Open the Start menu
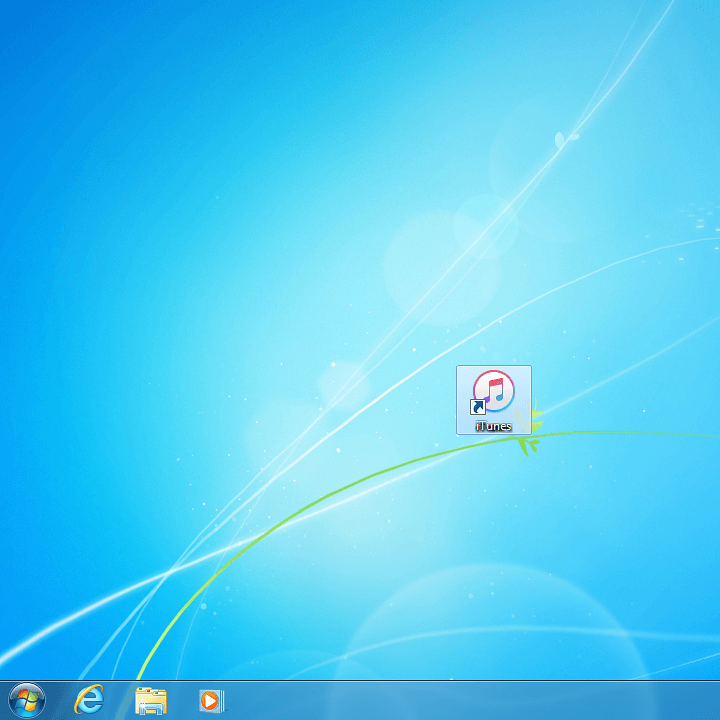This screenshot has width=720, height=720. 27,700
